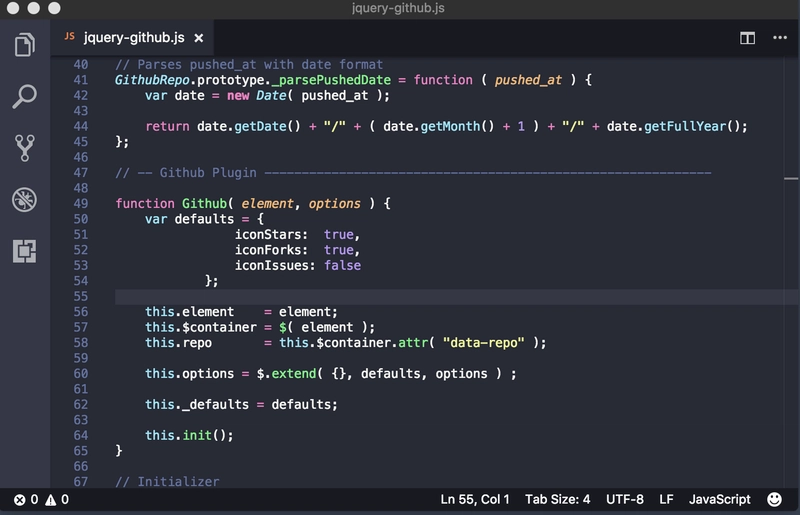Change file encoding via UTF-8

pyautogui.click(x=624, y=499)
